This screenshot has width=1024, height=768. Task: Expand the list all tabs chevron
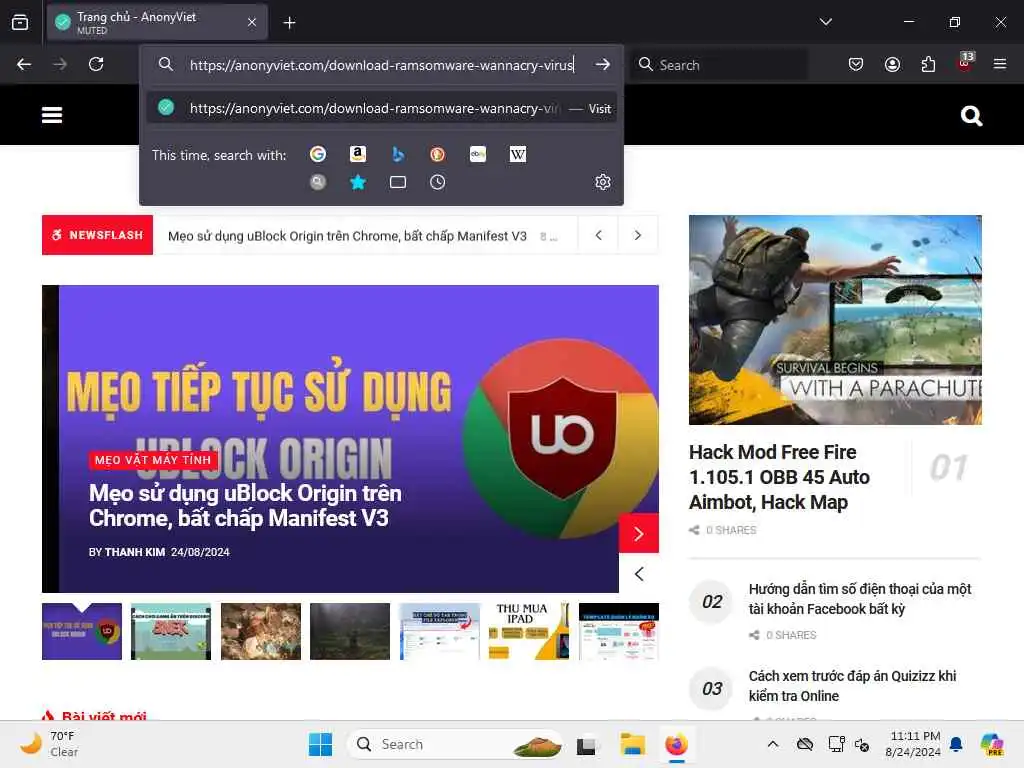tap(825, 22)
